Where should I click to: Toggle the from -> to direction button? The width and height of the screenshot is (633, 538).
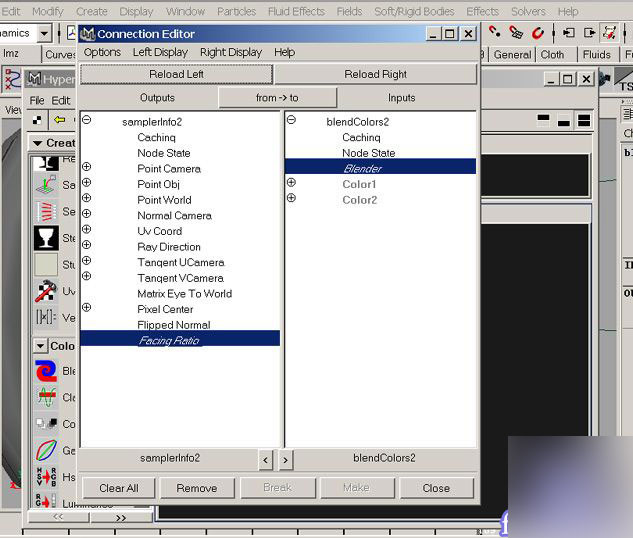coord(277,98)
